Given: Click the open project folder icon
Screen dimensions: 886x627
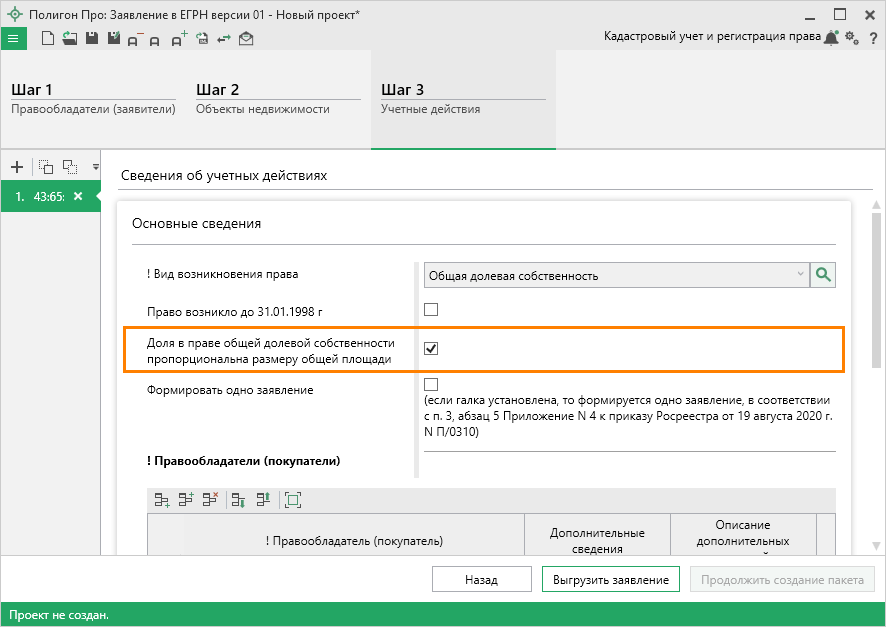Looking at the screenshot, I should point(69,38).
